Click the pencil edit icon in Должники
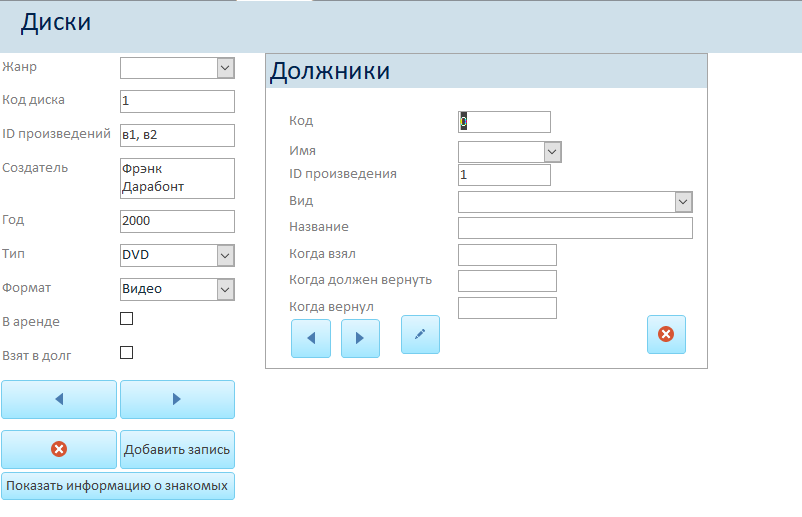The width and height of the screenshot is (802, 517). [420, 335]
